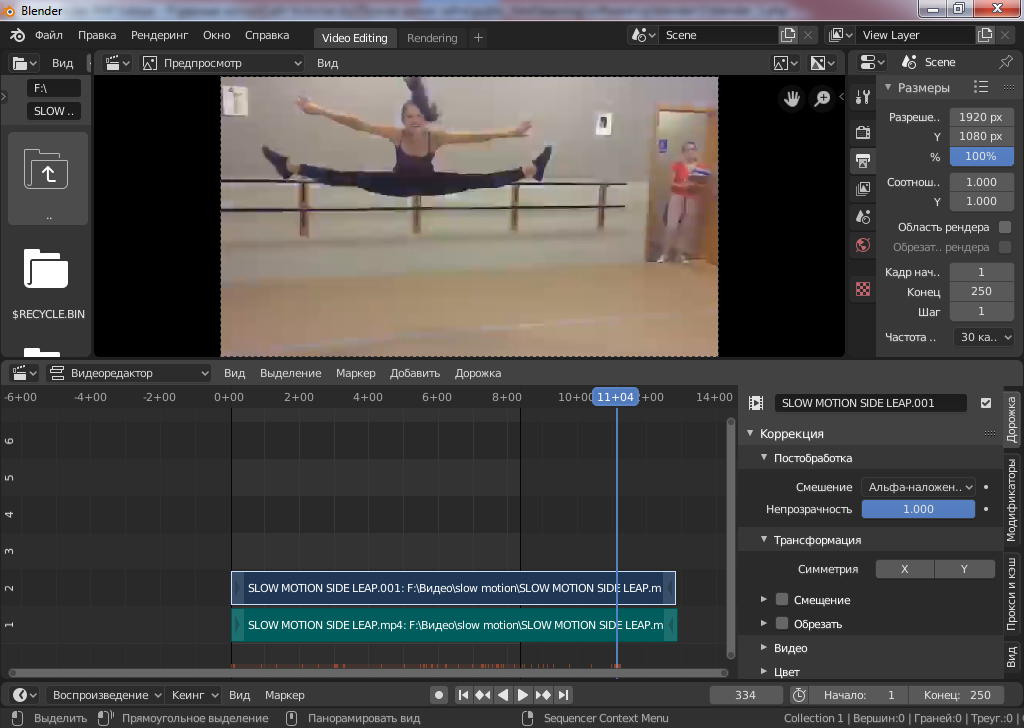Expand the Видео section
Screen dimensions: 1024x728
click(x=790, y=648)
